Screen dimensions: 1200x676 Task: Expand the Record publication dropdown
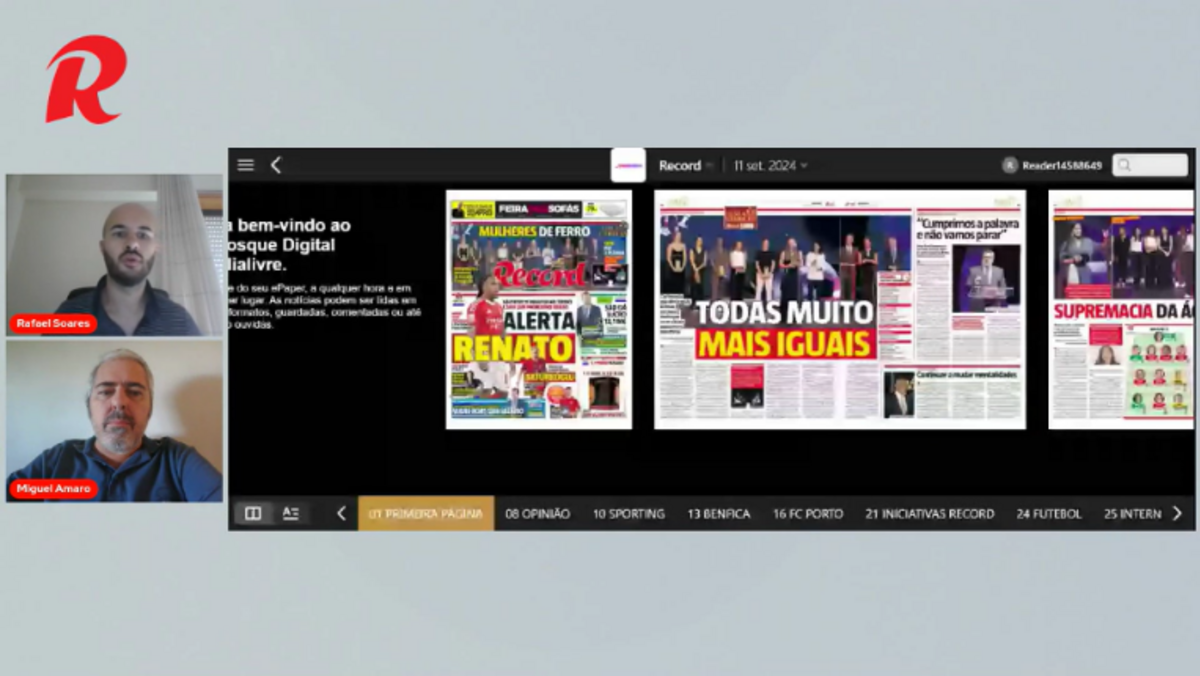click(x=686, y=165)
